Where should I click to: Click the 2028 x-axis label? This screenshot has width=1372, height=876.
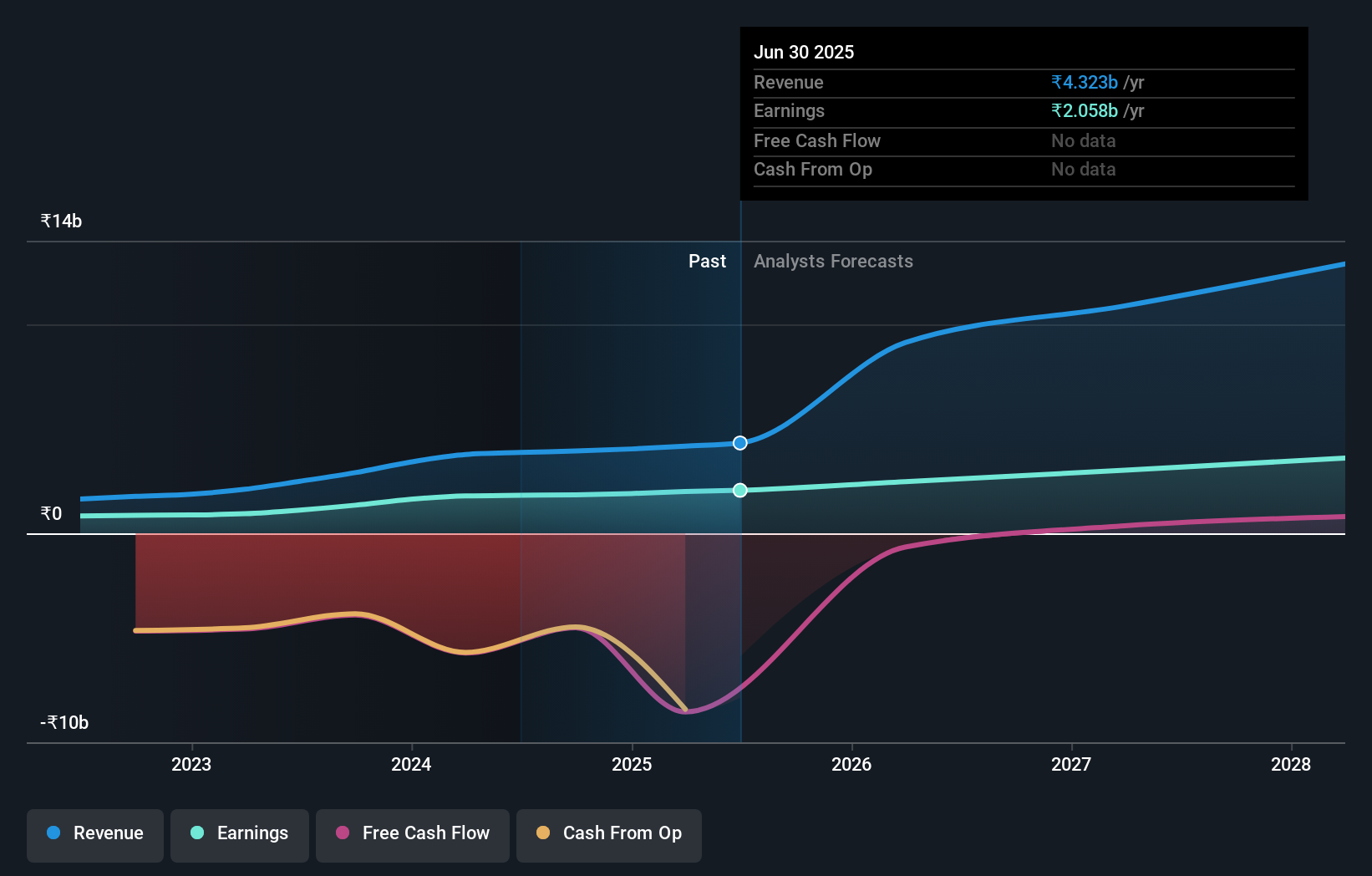[x=1291, y=764]
